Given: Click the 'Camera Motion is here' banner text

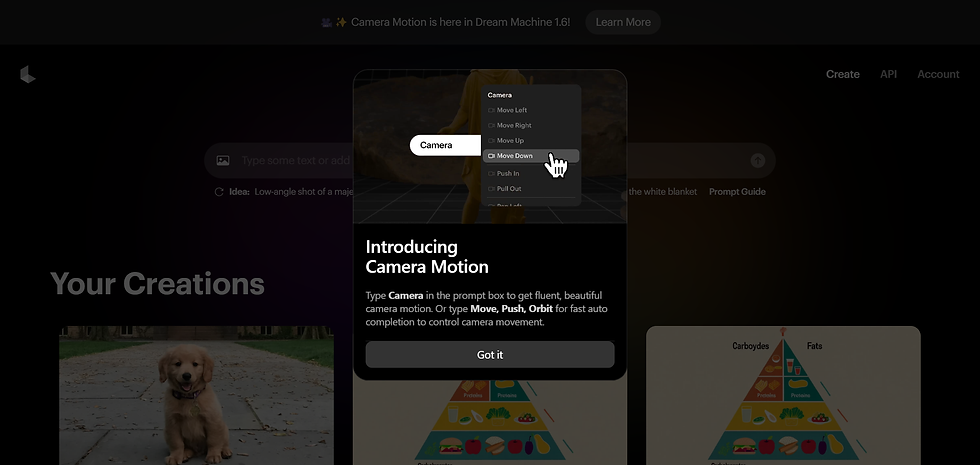Looking at the screenshot, I should point(461,22).
